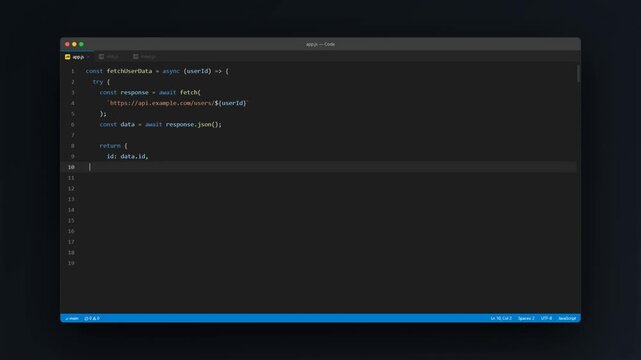Image resolution: width=641 pixels, height=360 pixels.
Task: Click the 'return' keyword on line 8
Action: pos(110,145)
